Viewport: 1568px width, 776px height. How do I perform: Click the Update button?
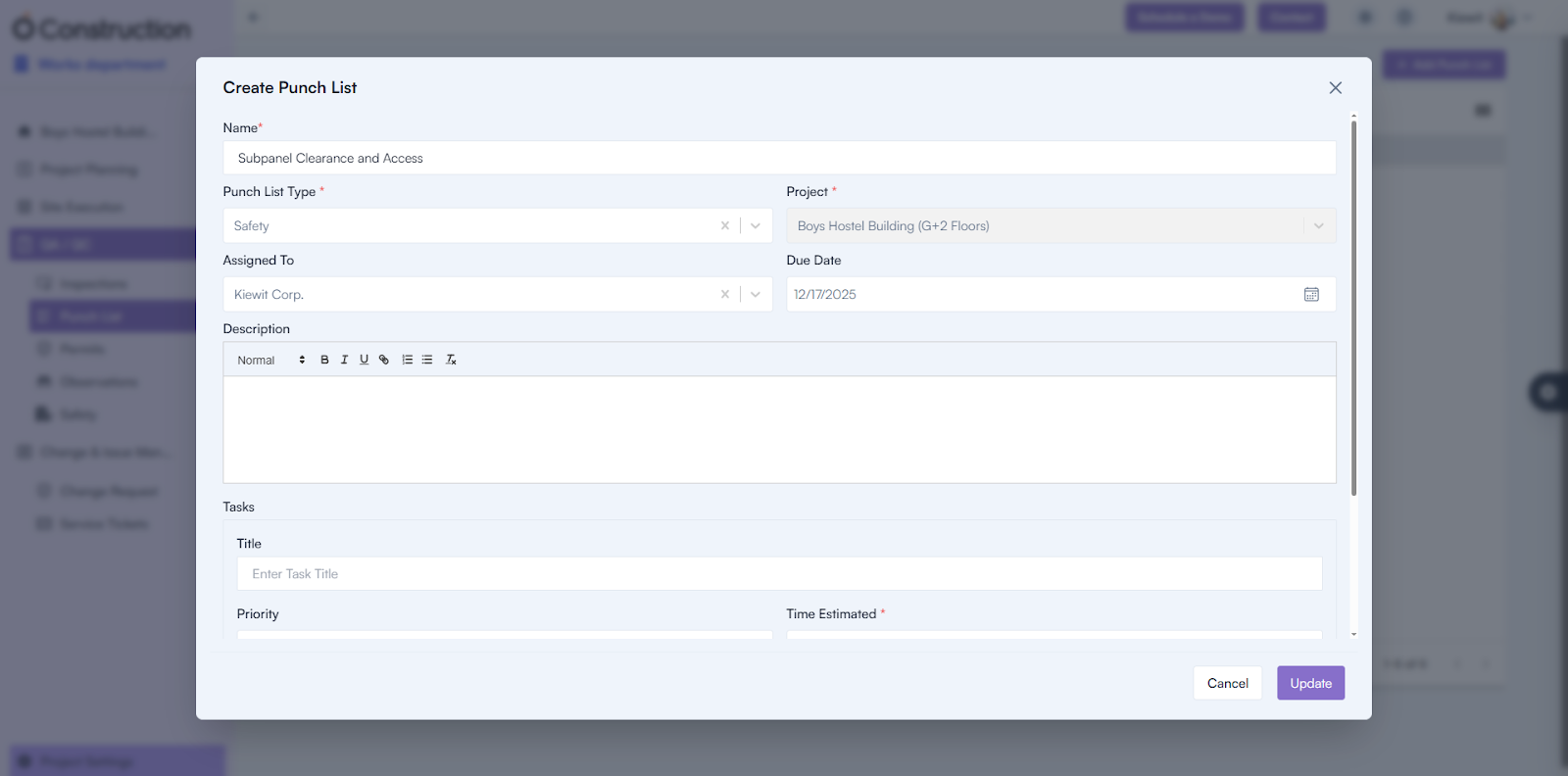(x=1310, y=683)
